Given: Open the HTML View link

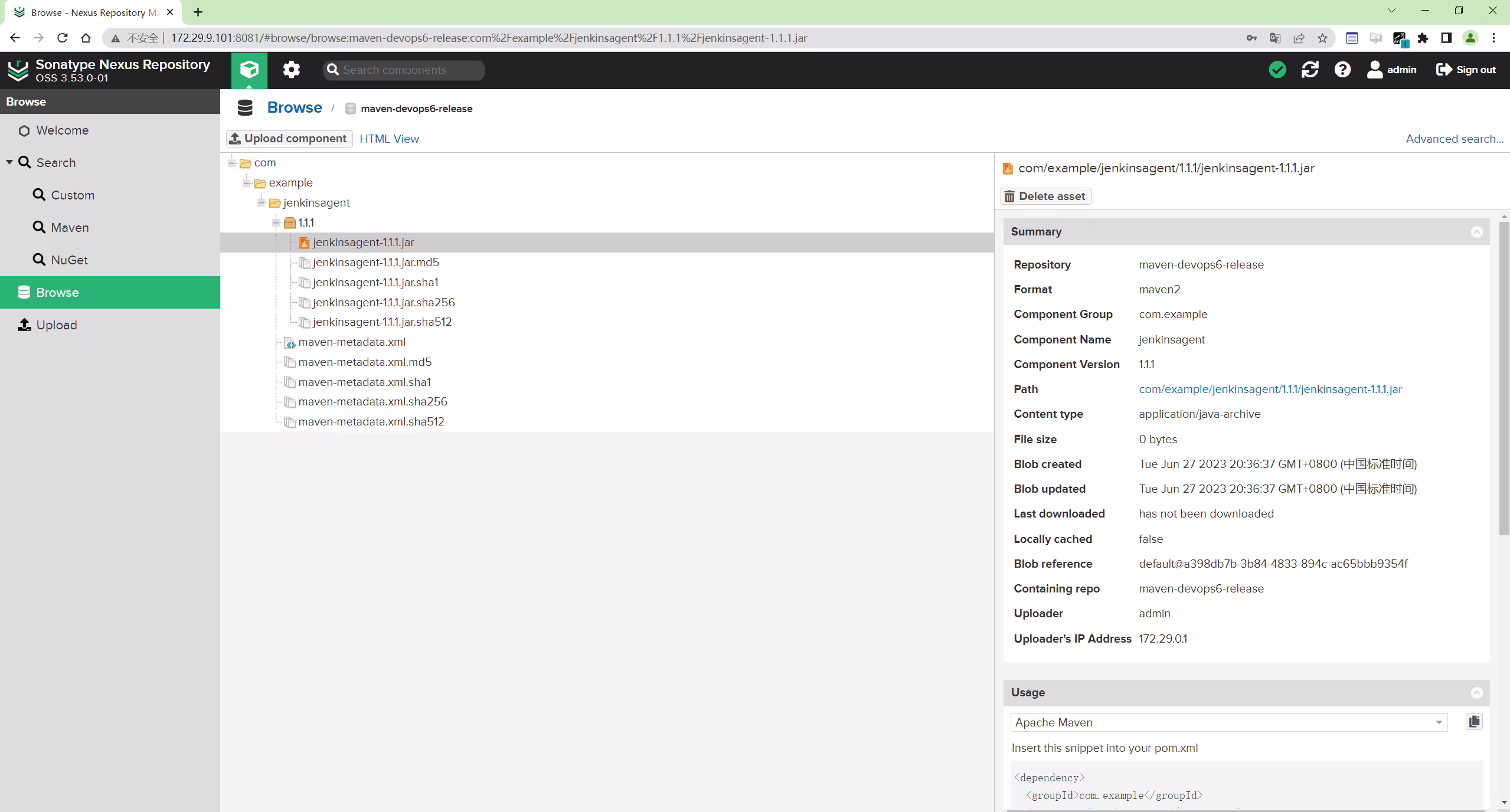Looking at the screenshot, I should (389, 139).
